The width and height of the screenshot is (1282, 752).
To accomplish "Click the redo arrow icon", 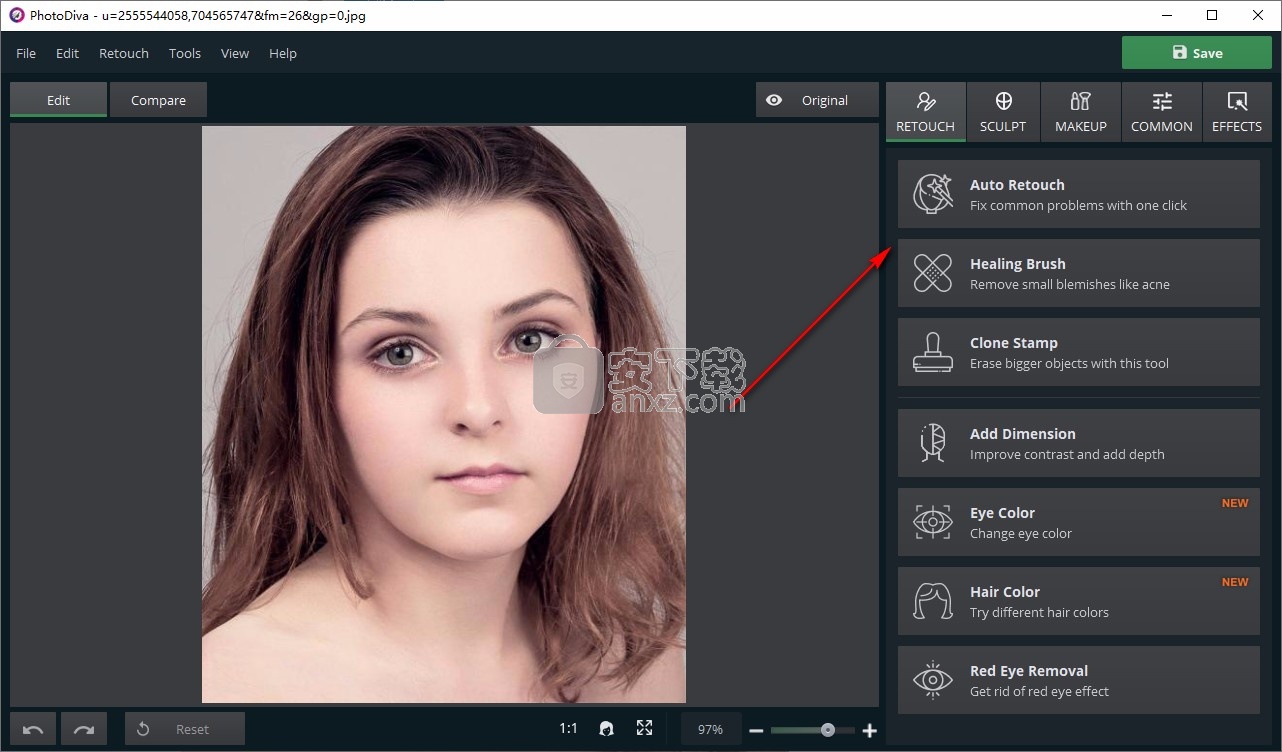I will (84, 730).
